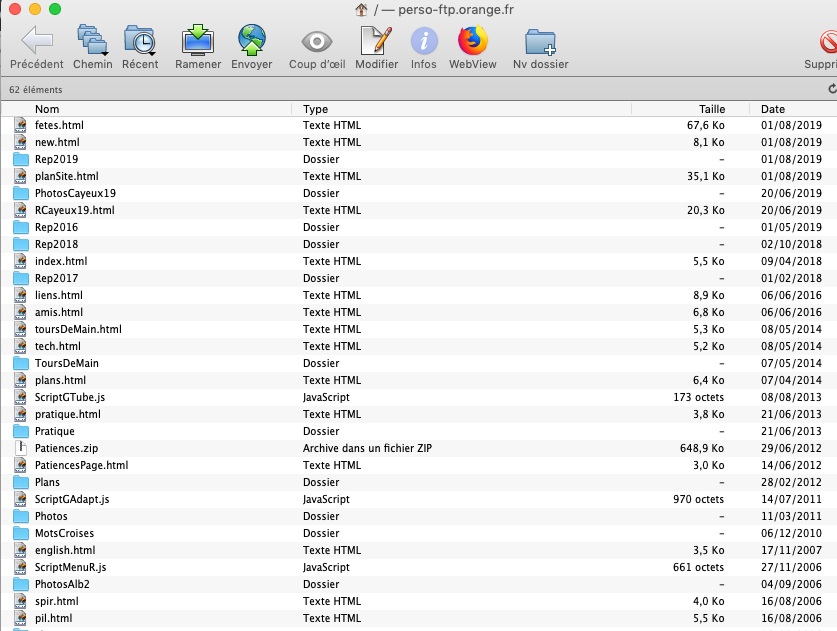Select the ScriptGTube.js file

(70, 397)
